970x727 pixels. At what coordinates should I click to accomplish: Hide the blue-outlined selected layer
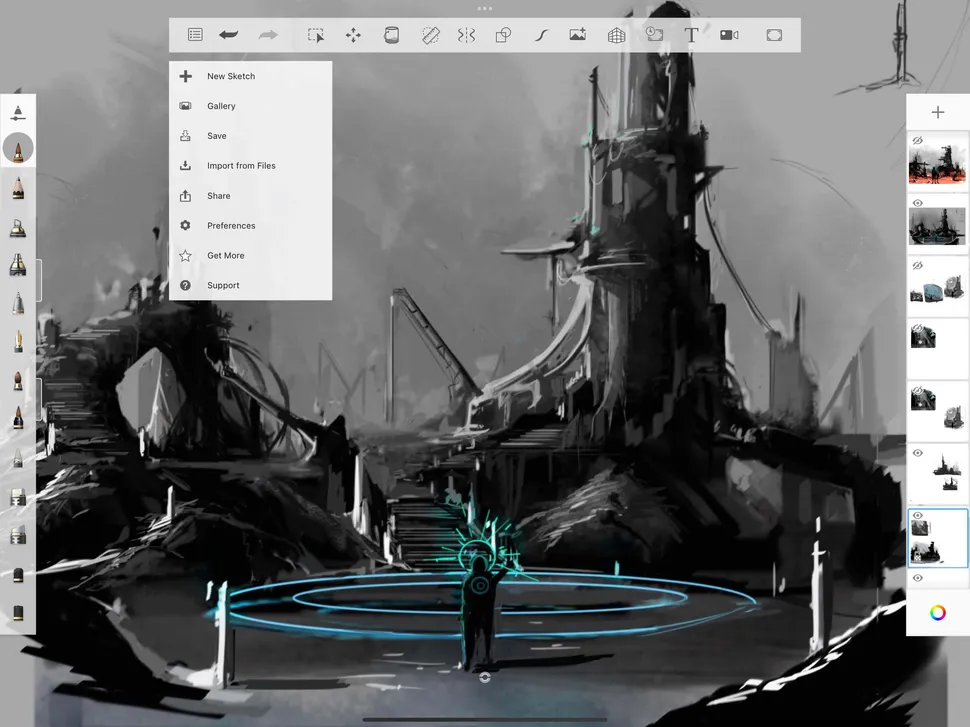tap(917, 516)
